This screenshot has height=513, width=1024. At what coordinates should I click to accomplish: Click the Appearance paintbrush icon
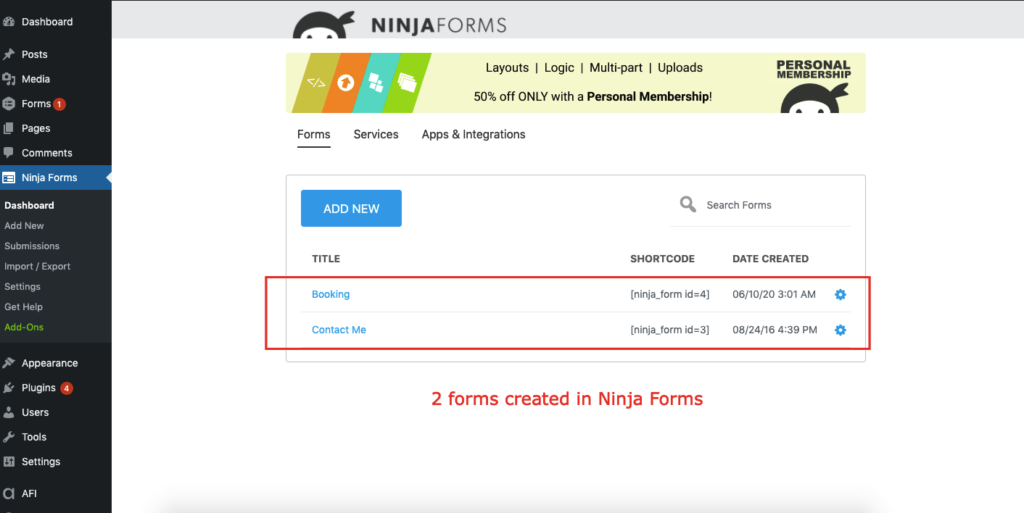point(8,363)
